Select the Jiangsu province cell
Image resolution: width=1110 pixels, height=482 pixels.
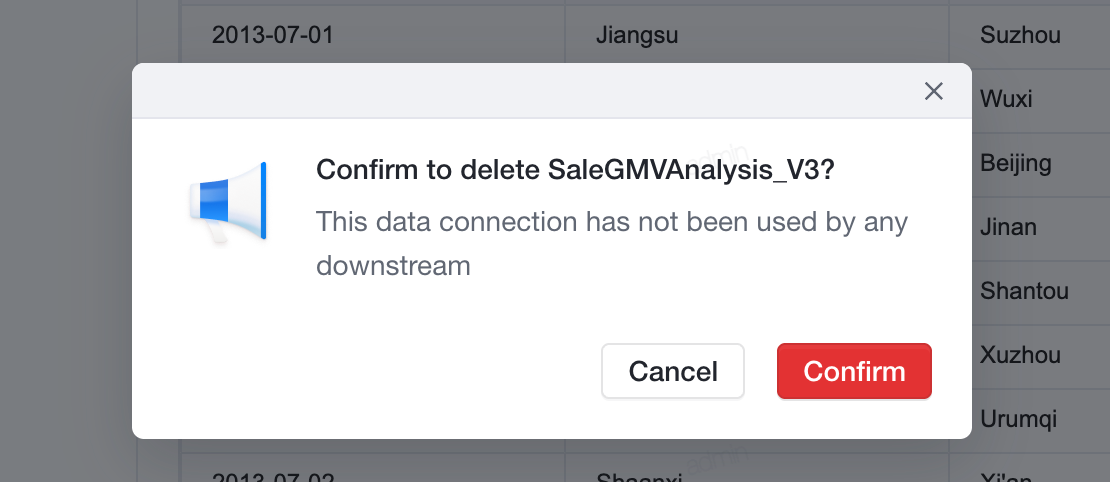tap(757, 35)
